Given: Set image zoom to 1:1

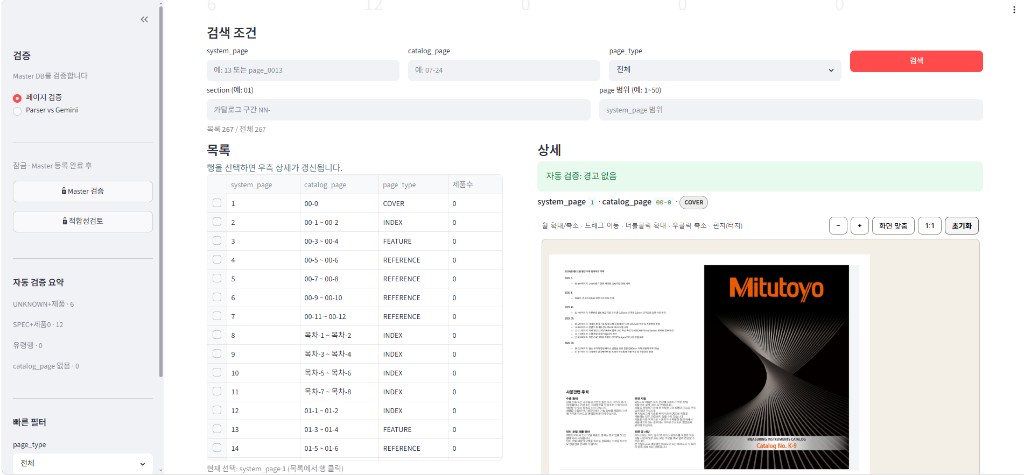Looking at the screenshot, I should click(929, 226).
